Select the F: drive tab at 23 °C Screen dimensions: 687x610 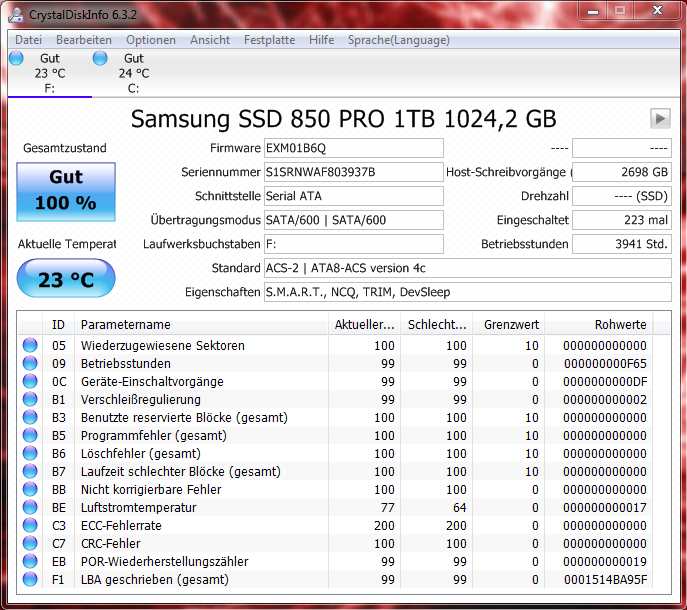point(50,73)
